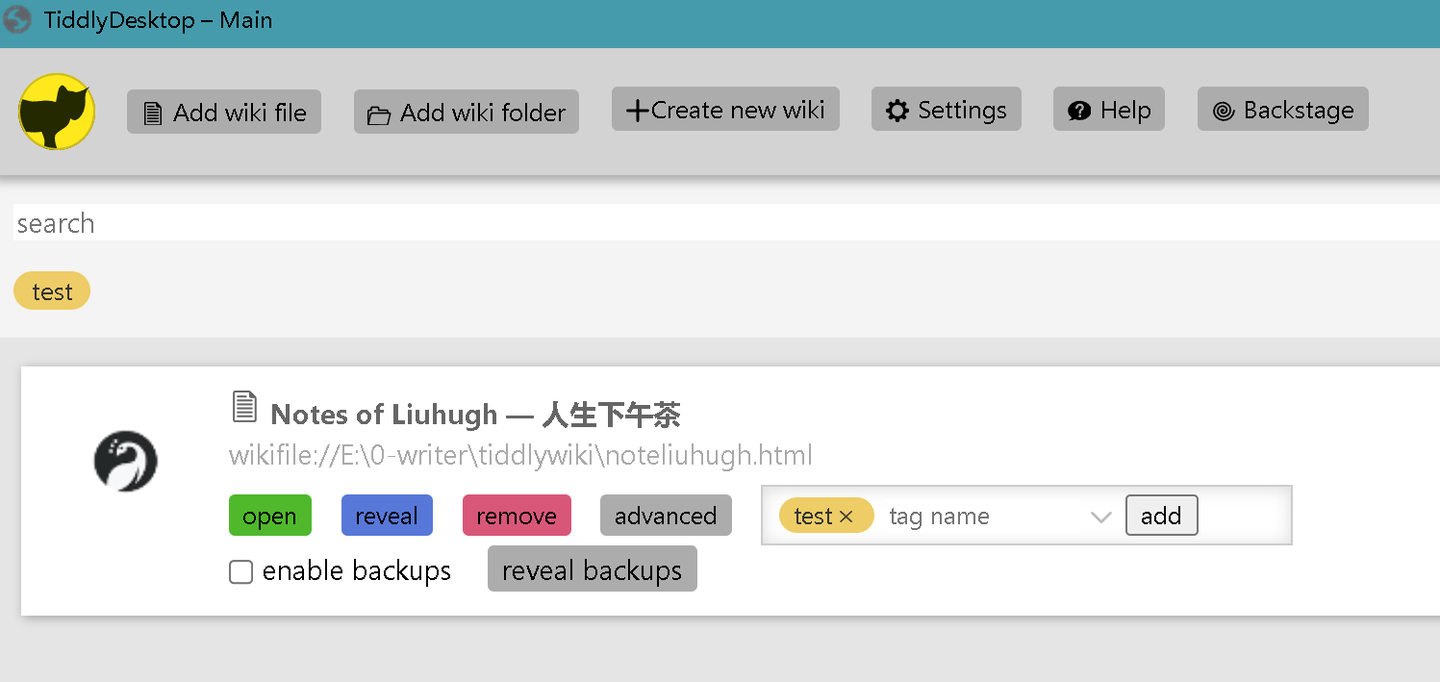Open the Notes of Liuhugh wiki

pos(270,515)
